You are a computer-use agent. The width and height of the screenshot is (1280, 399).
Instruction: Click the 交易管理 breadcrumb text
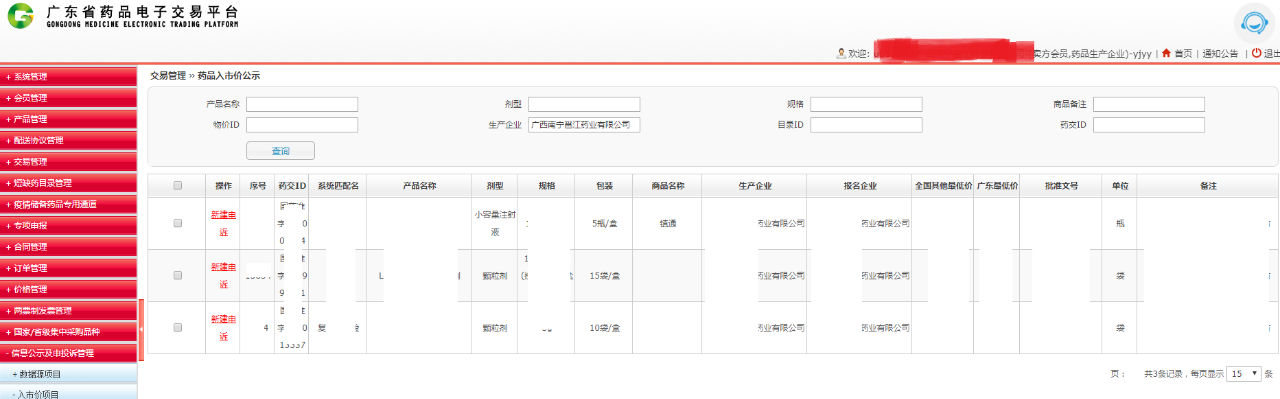pos(168,75)
